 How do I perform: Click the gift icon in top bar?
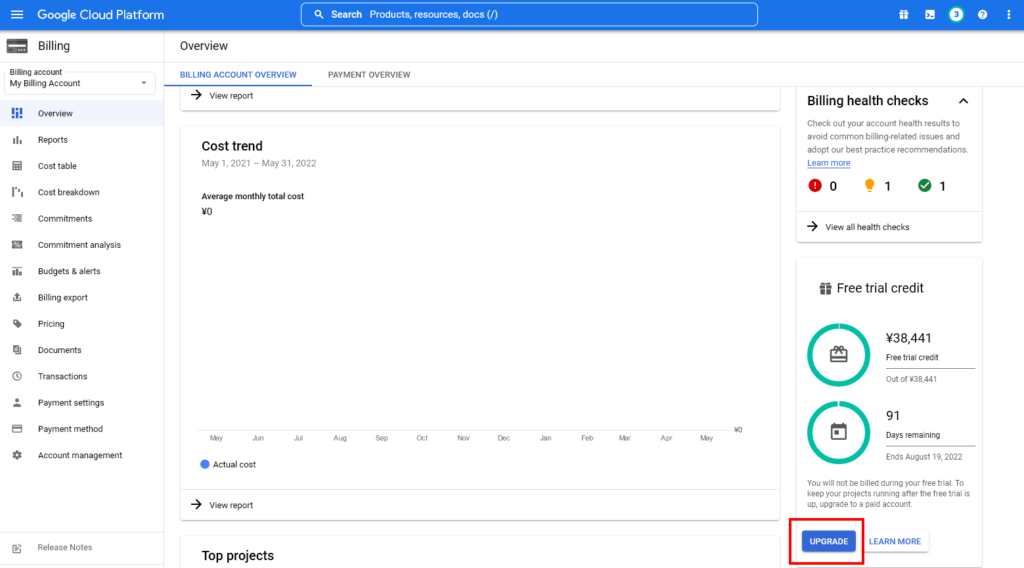coord(903,15)
